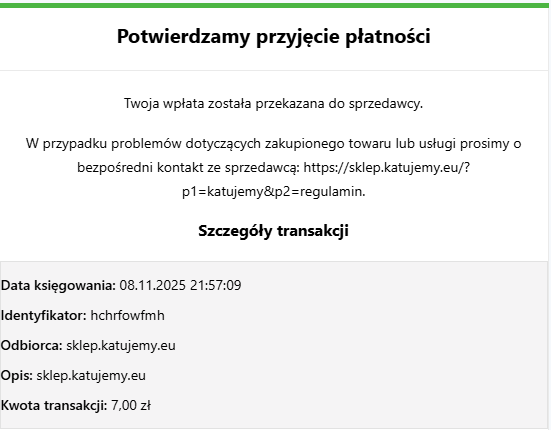Click the Data księgowania label
551x430 pixels.
click(x=58, y=285)
